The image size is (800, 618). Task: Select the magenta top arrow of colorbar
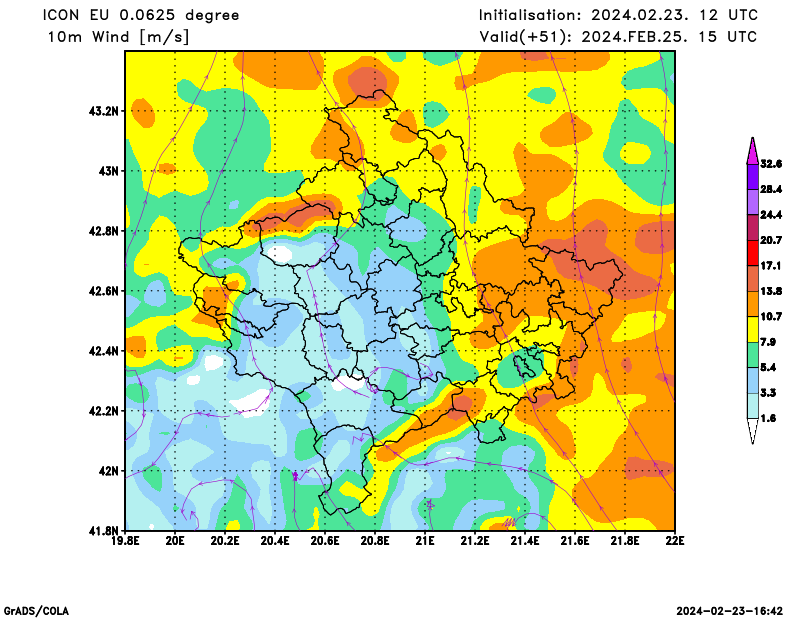coord(753,152)
